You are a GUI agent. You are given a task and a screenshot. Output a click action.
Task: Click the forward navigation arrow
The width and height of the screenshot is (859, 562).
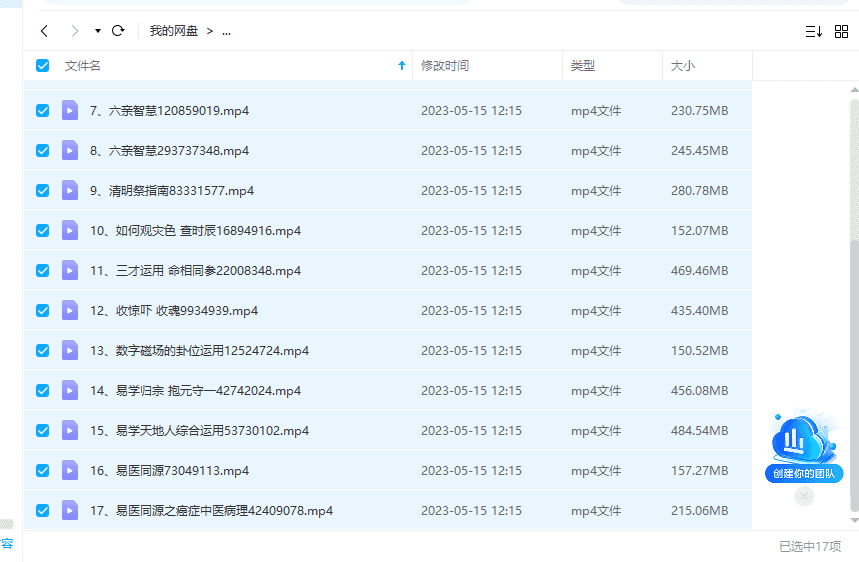(74, 31)
